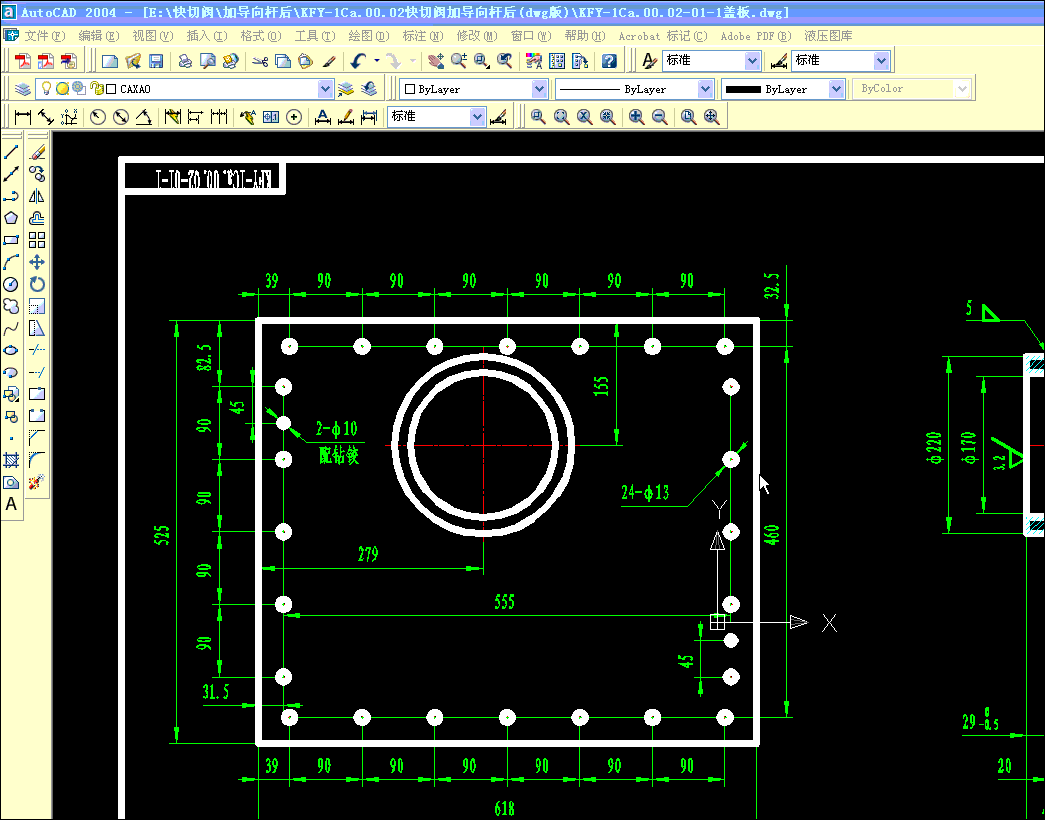Click the Cut scissors icon
The image size is (1045, 820).
pos(260,61)
